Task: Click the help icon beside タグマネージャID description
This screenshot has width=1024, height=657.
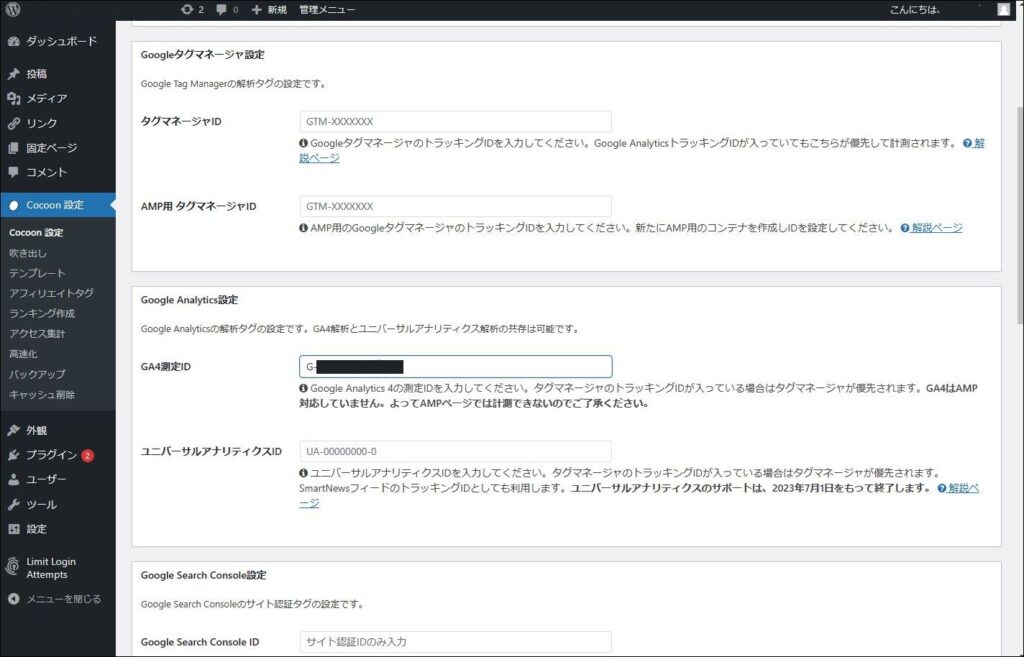Action: click(967, 143)
